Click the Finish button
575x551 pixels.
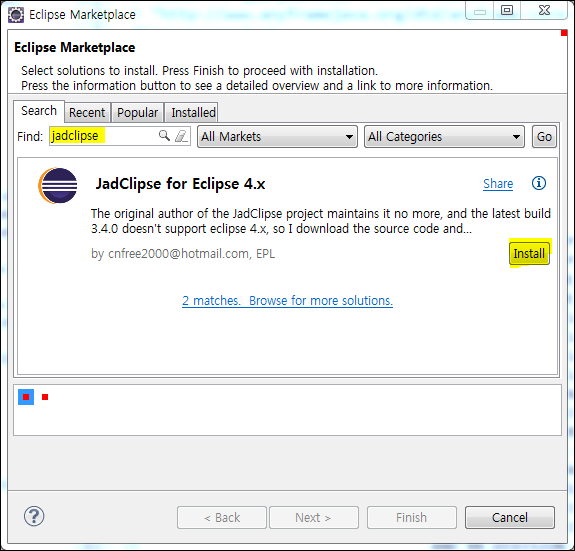[x=412, y=518]
